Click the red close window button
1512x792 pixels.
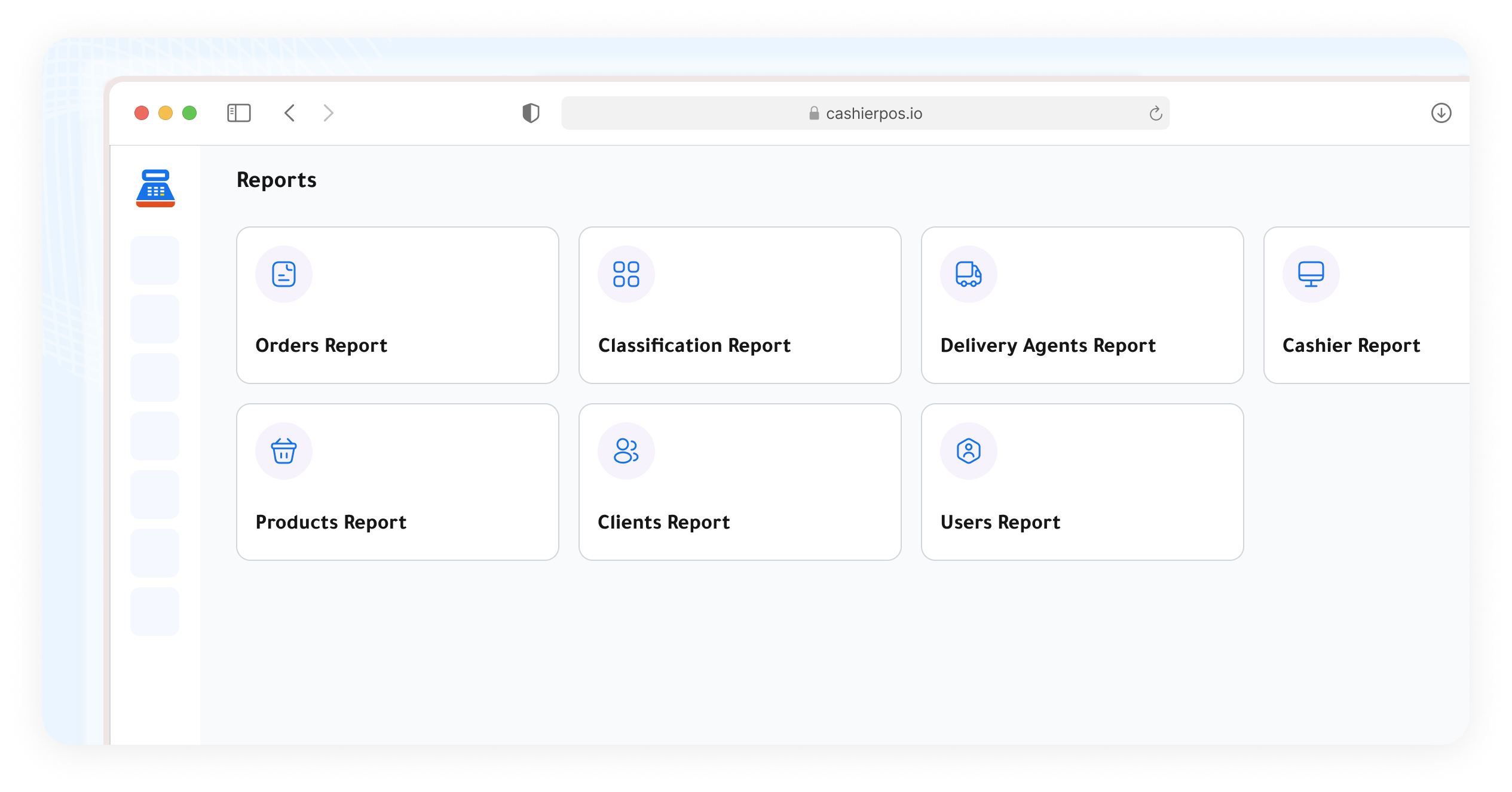[x=142, y=113]
